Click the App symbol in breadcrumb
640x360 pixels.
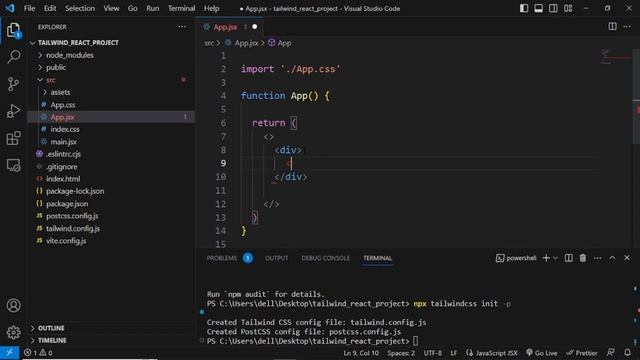pos(280,43)
